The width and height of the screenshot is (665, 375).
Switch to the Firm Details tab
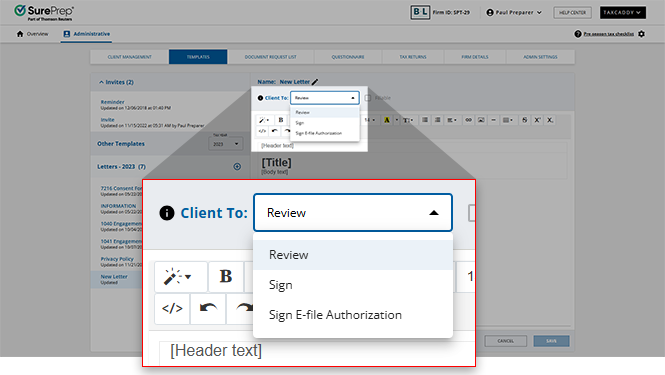point(475,57)
